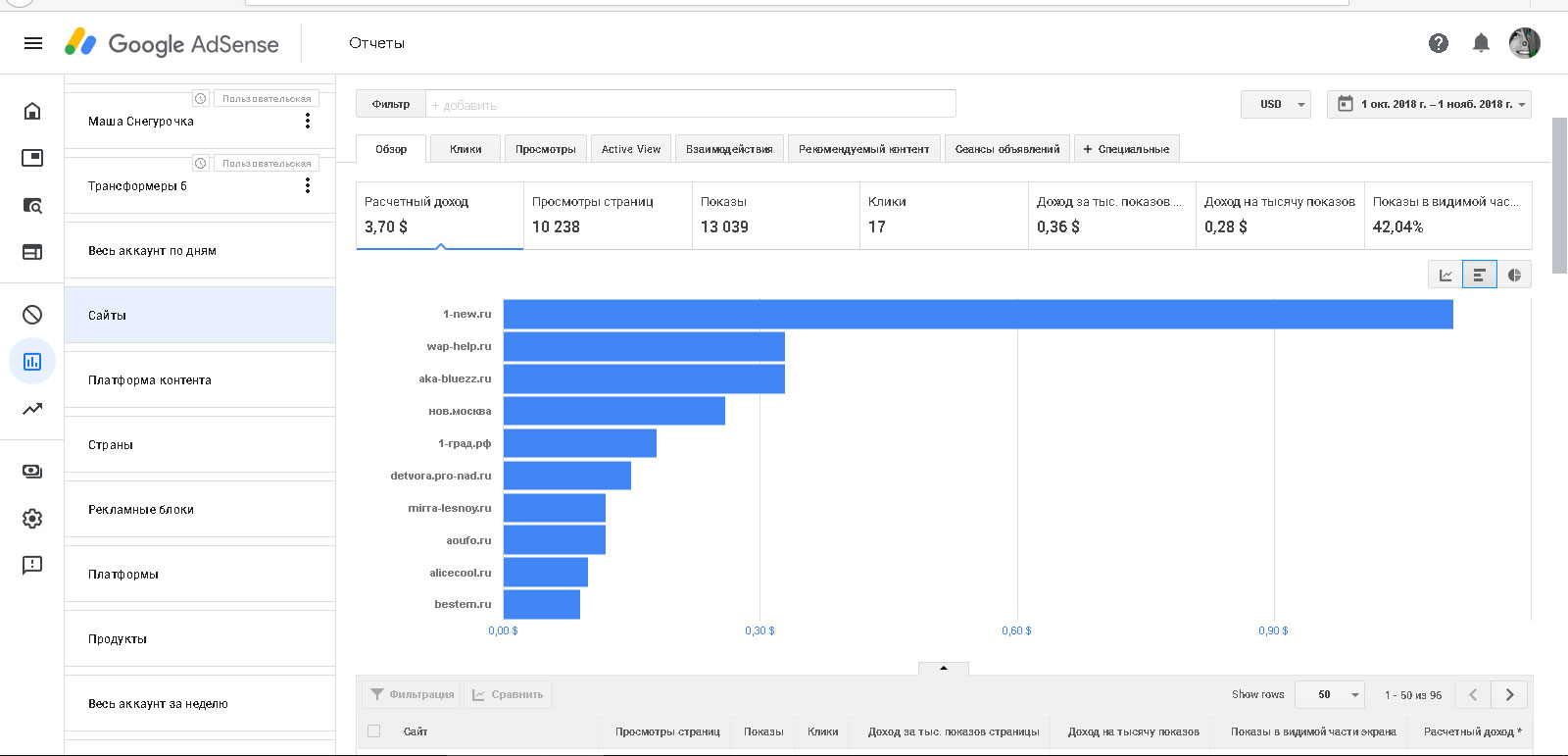Select the Сеансы объявлений tab
The width and height of the screenshot is (1568, 756).
[x=1007, y=149]
